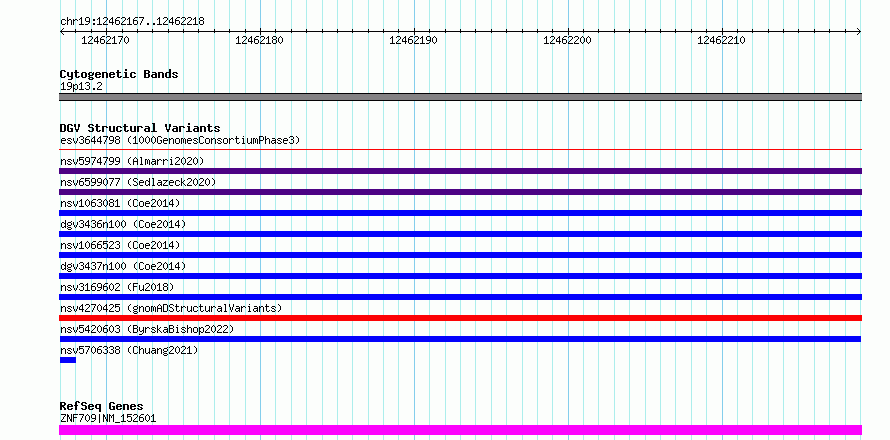This screenshot has width=890, height=440.
Task: Click the purple nsv6599077 variant bar
Action: (460, 192)
